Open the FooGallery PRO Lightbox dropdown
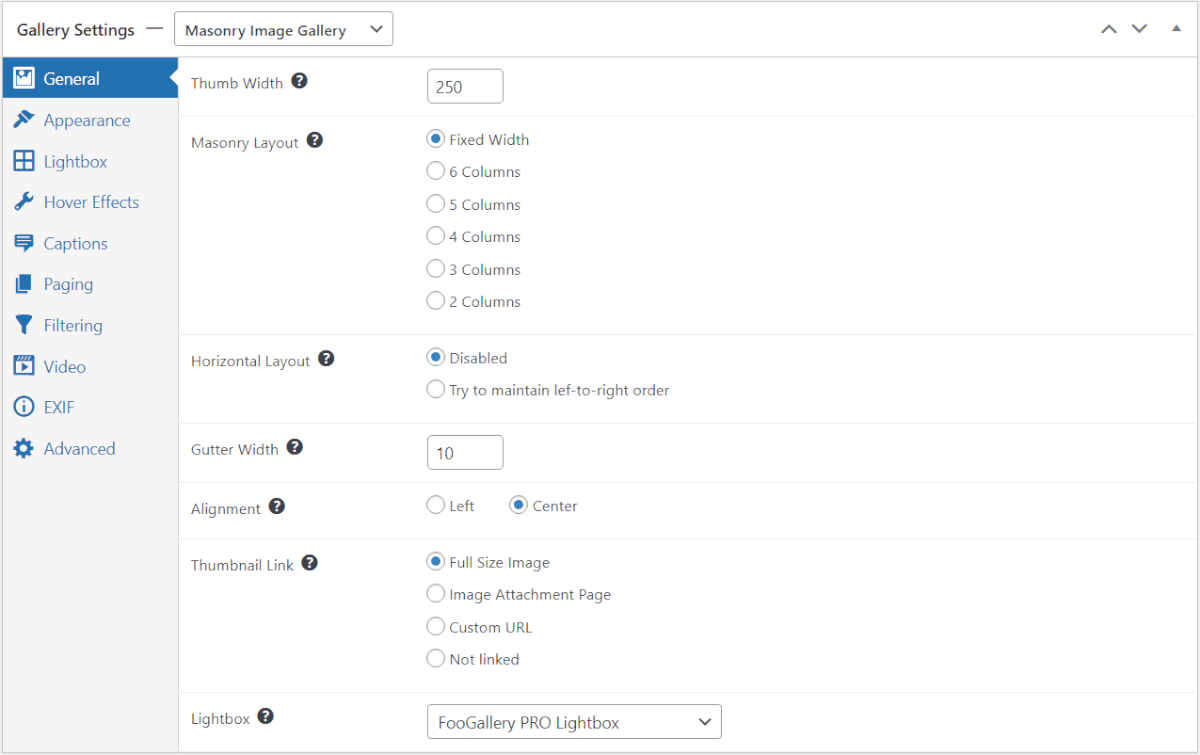The height and width of the screenshot is (755, 1200). [x=574, y=722]
